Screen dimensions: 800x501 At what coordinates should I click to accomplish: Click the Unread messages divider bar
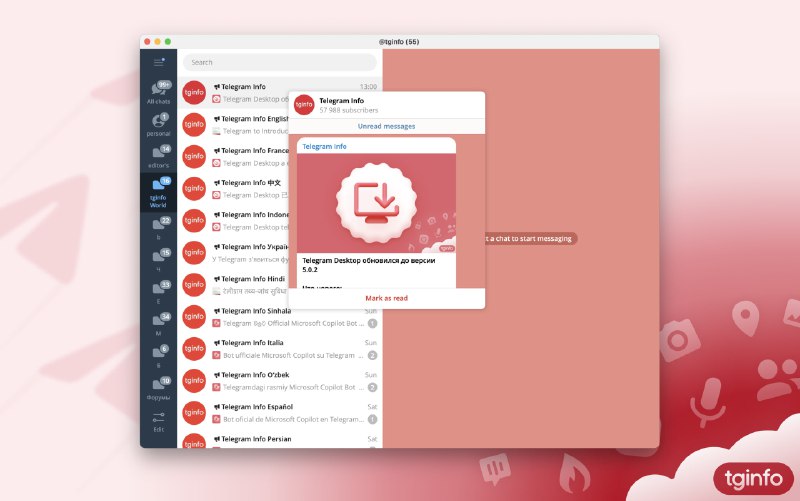387,126
